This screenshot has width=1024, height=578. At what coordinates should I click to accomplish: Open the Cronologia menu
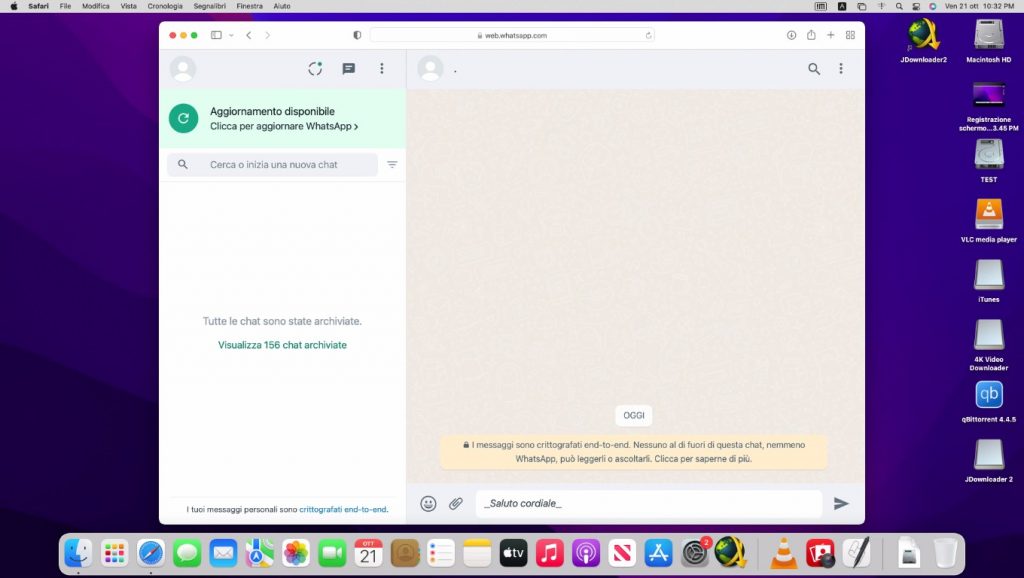pos(164,5)
